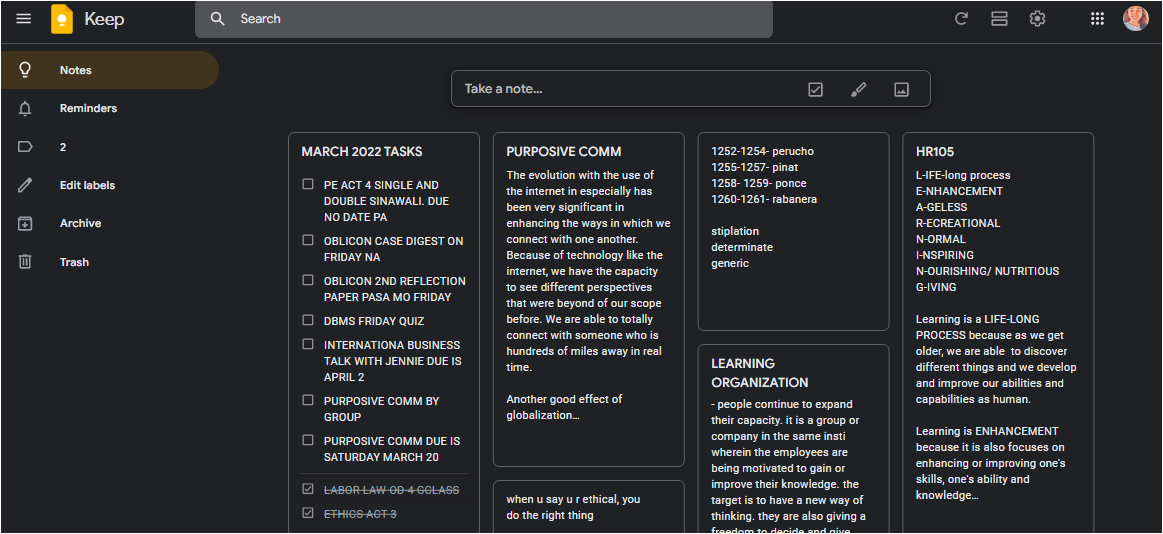
Task: Uncheck the ETHICS ACT 3 task
Action: tap(308, 513)
